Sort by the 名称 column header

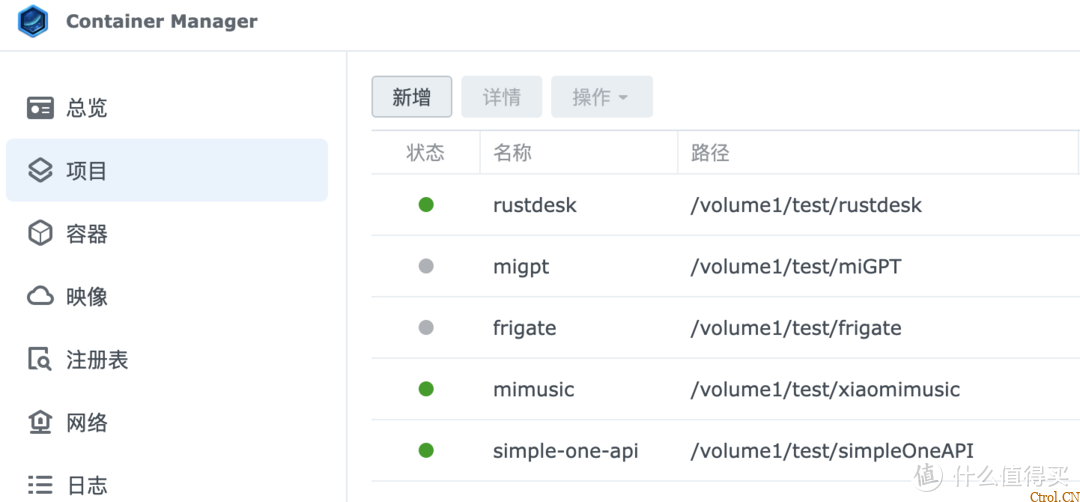tap(512, 153)
